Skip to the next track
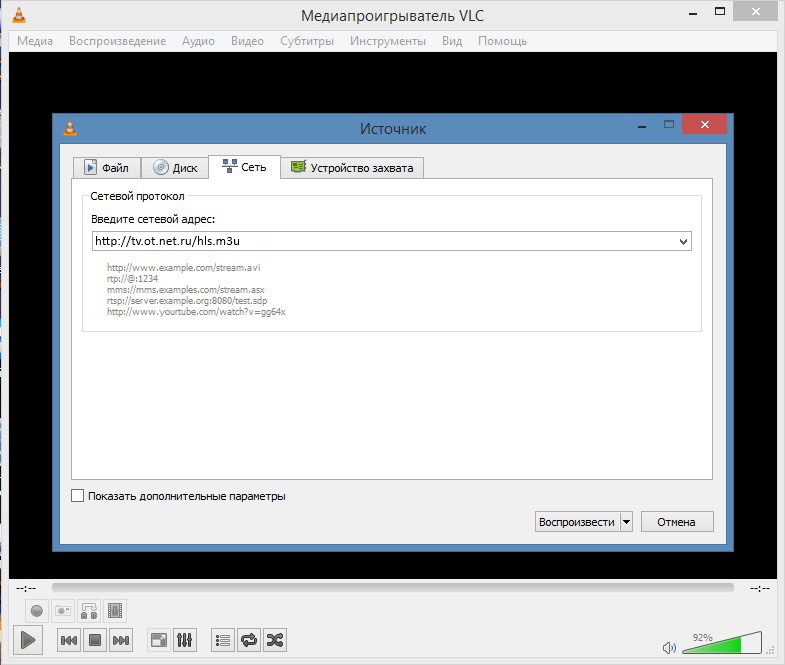 coord(121,640)
